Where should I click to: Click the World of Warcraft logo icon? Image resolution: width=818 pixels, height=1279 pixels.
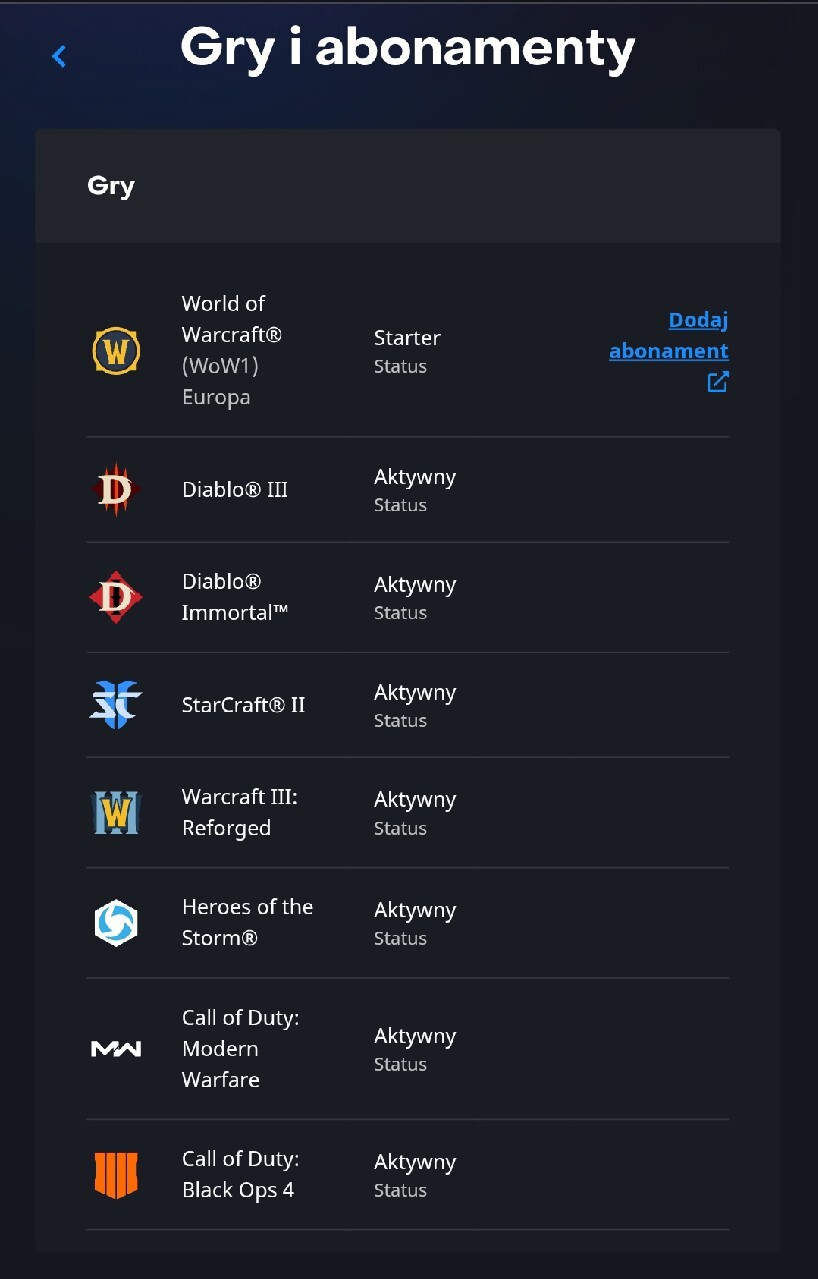point(116,351)
